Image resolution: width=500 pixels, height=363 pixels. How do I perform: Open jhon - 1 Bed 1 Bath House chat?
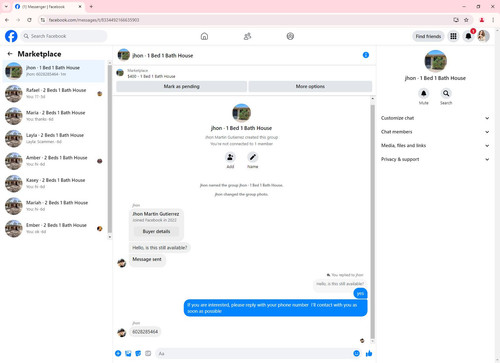pyautogui.click(x=54, y=71)
